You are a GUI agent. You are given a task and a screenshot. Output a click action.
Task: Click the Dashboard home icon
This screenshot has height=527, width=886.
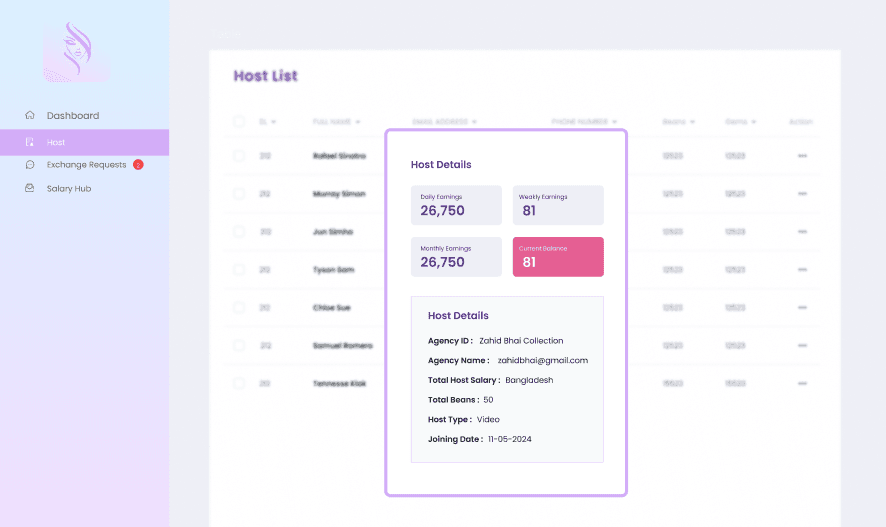[30, 115]
